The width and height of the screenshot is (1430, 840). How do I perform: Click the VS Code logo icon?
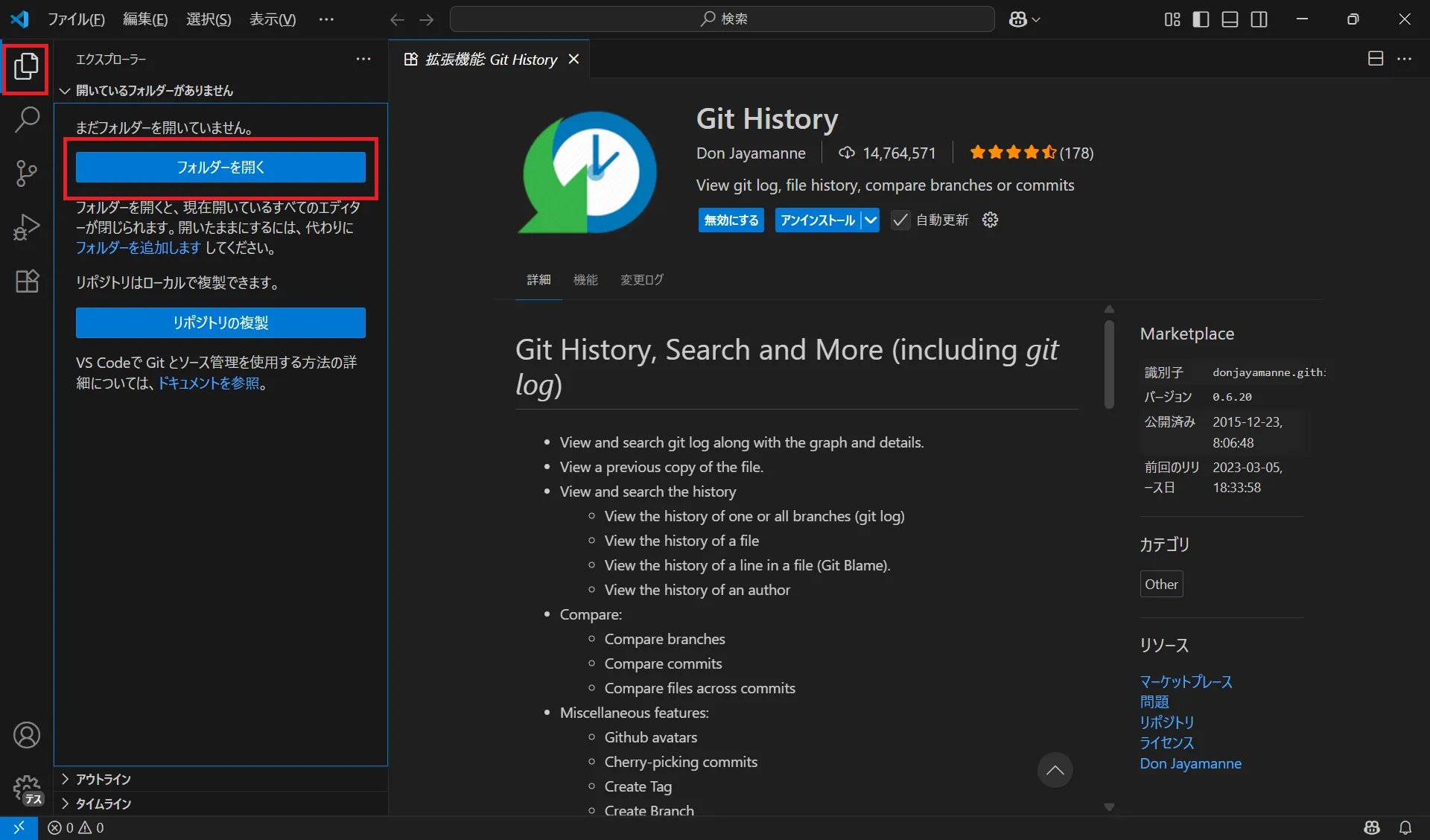20,19
